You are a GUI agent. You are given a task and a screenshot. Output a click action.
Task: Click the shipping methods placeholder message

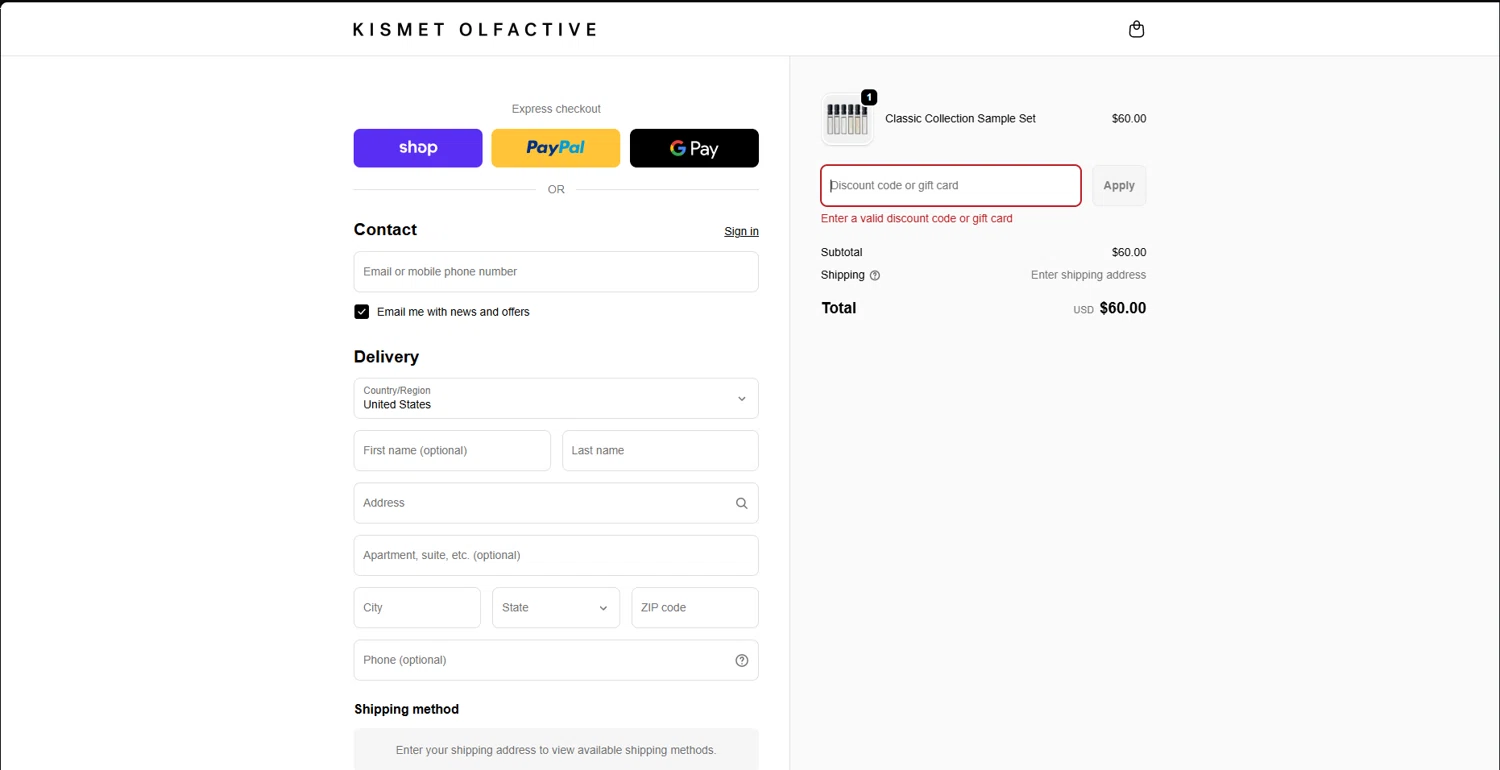coord(556,750)
